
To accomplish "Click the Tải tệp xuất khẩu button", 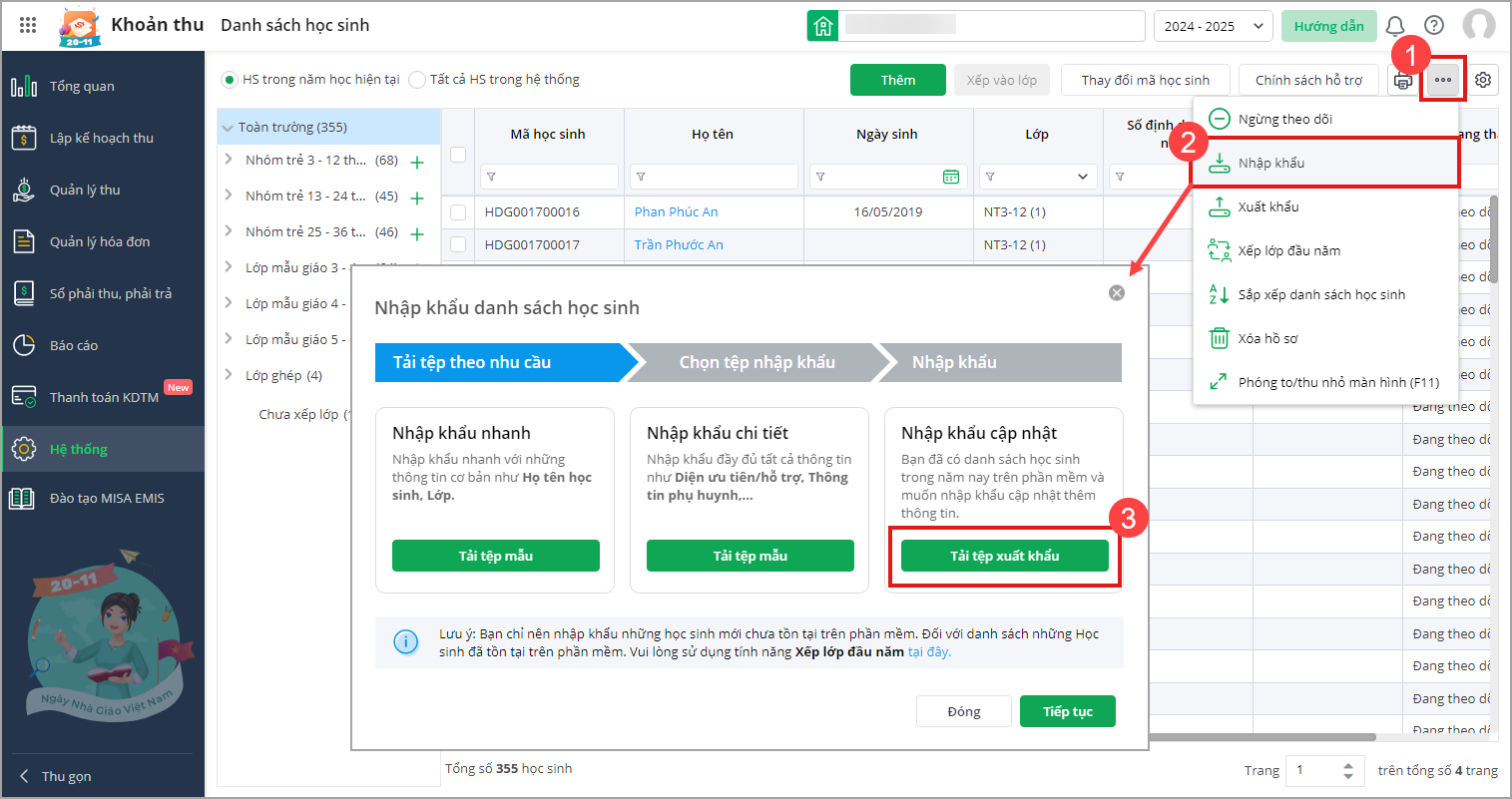I will click(x=1004, y=556).
